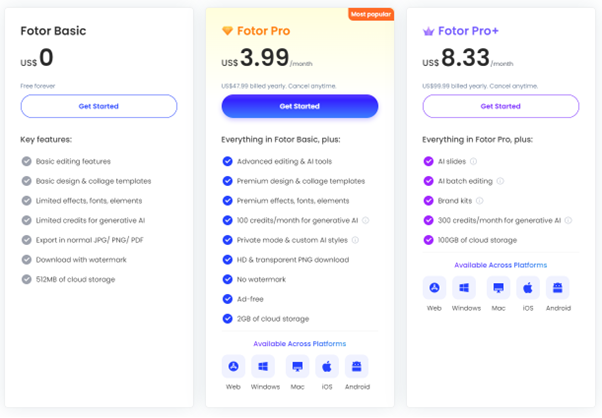The height and width of the screenshot is (418, 602).
Task: Click the diamond icon beside Fotor Pro title
Action: (x=227, y=31)
